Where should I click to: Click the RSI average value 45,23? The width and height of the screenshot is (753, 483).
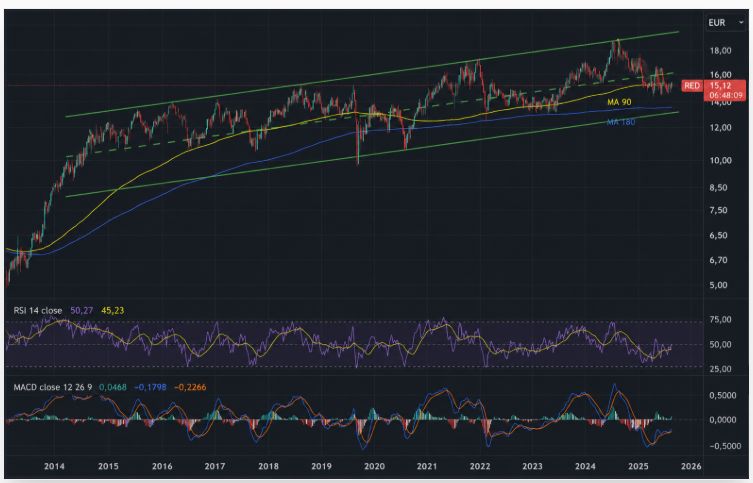(112, 311)
